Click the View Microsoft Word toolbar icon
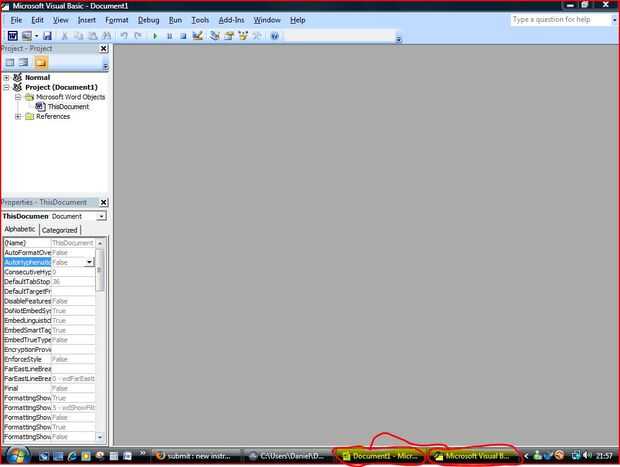 click(12, 36)
